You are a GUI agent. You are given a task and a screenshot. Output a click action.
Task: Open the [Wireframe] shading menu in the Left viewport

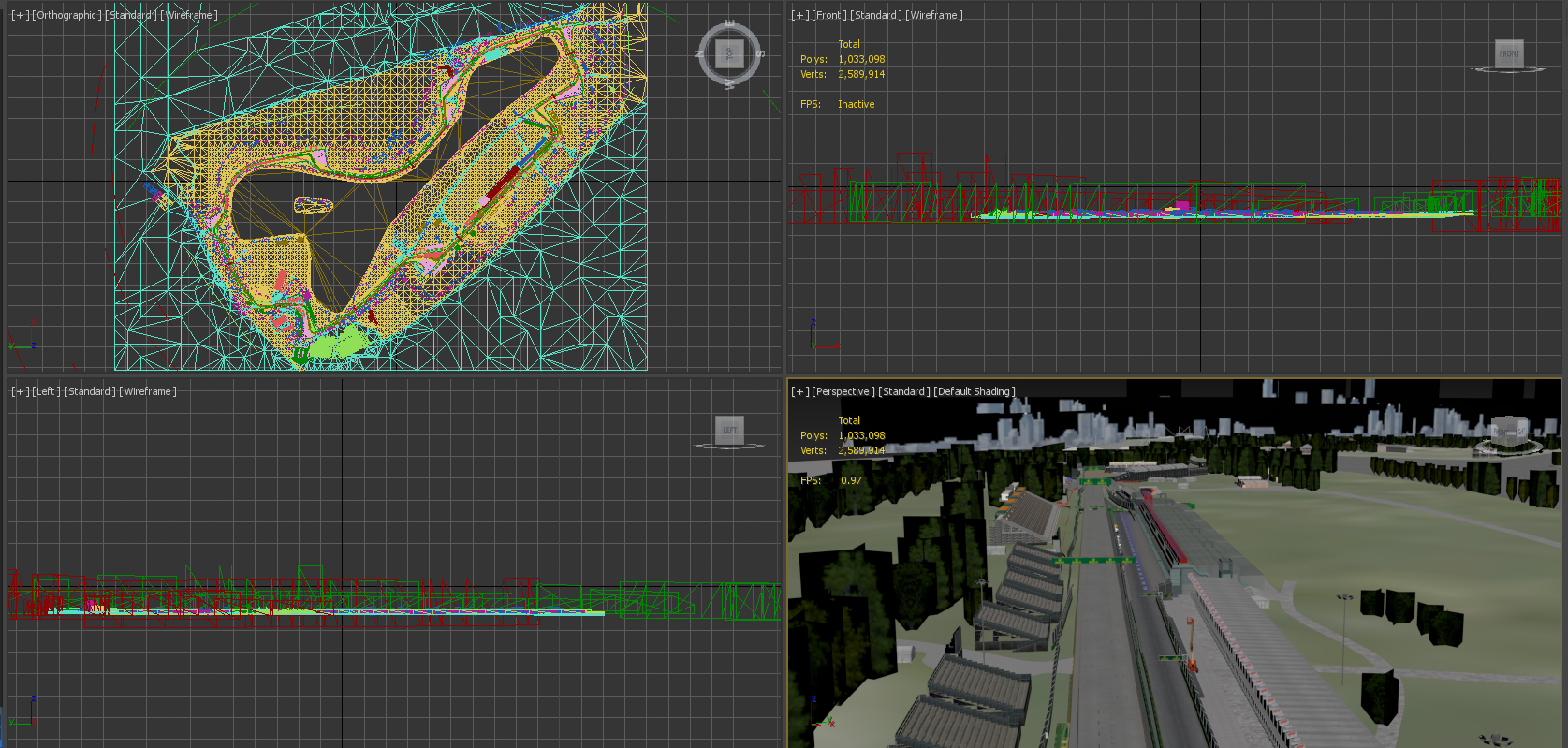(x=148, y=391)
